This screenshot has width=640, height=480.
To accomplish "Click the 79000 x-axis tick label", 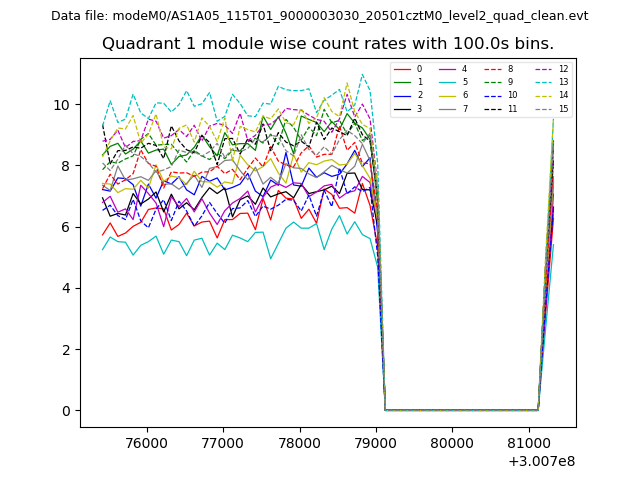I will tap(375, 442).
